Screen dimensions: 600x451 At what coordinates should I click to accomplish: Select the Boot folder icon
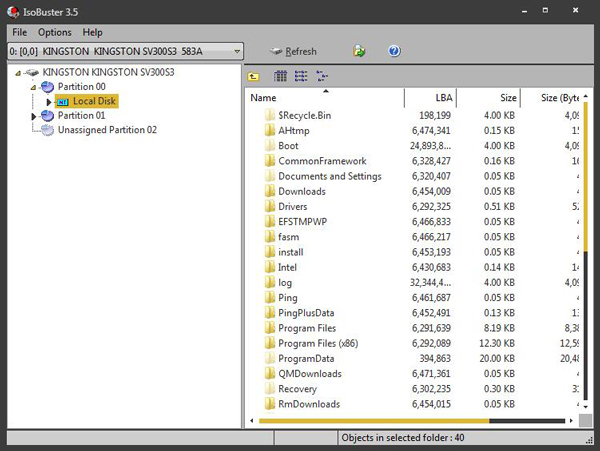[x=270, y=146]
